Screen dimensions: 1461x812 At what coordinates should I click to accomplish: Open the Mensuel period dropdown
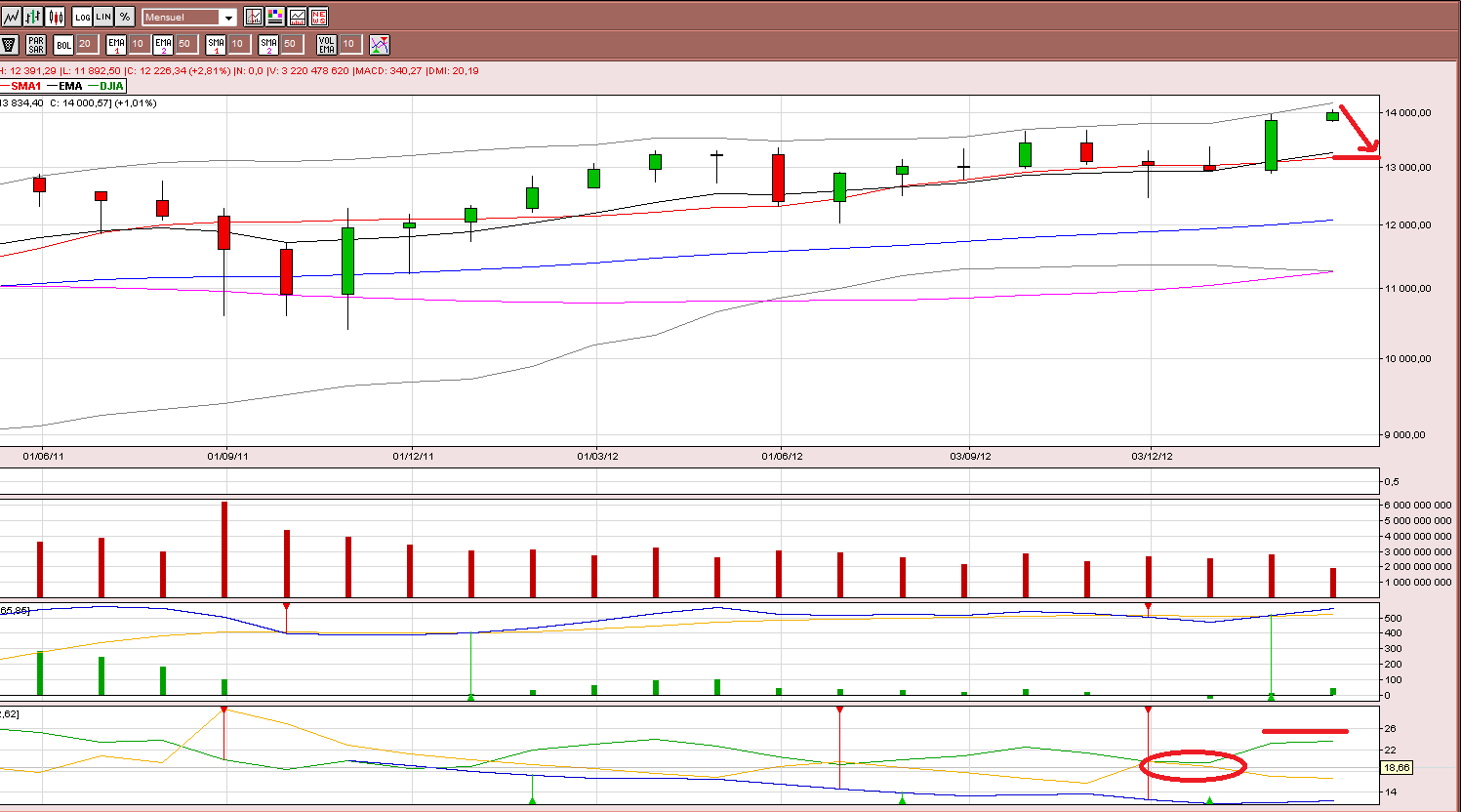[x=189, y=17]
